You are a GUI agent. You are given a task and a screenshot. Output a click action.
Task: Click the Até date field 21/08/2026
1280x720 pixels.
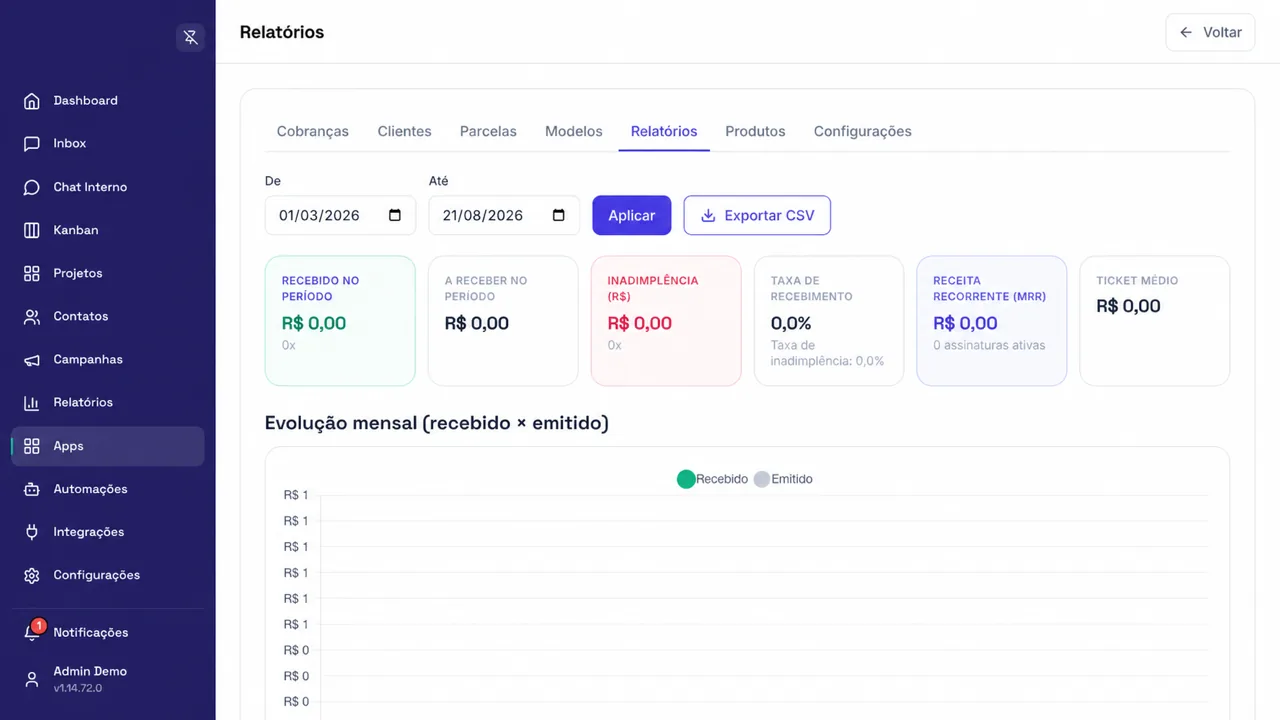pos(504,215)
